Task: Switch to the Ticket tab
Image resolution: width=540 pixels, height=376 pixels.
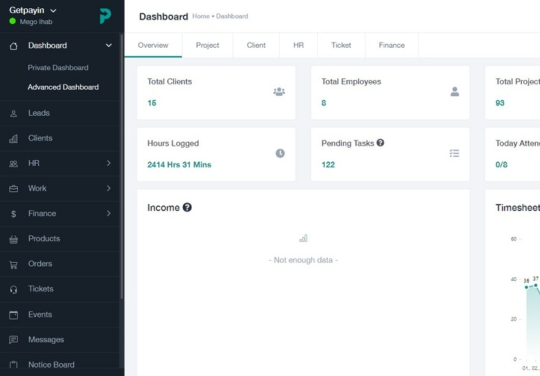Action: tap(341, 45)
